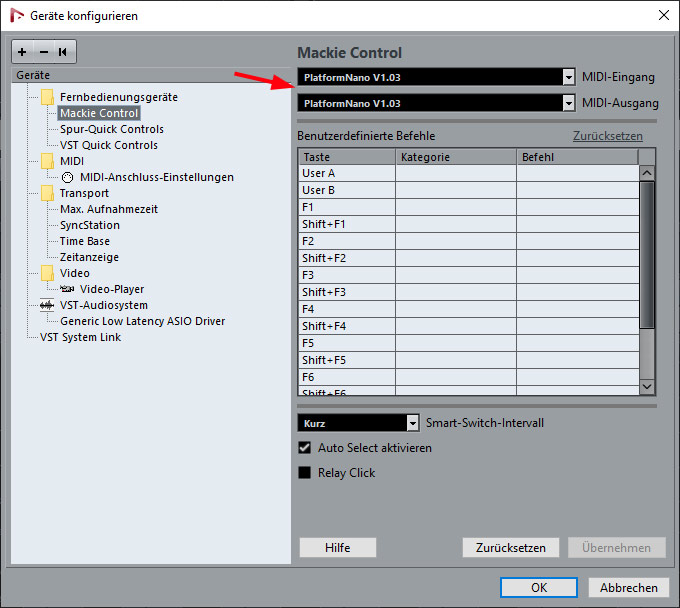Screen dimensions: 680x608
Task: Click the Zurücksetzen link above command table
Action: click(x=607, y=136)
